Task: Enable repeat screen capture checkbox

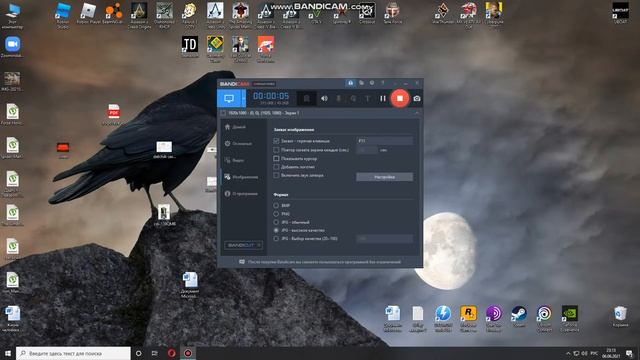Action: click(276, 150)
